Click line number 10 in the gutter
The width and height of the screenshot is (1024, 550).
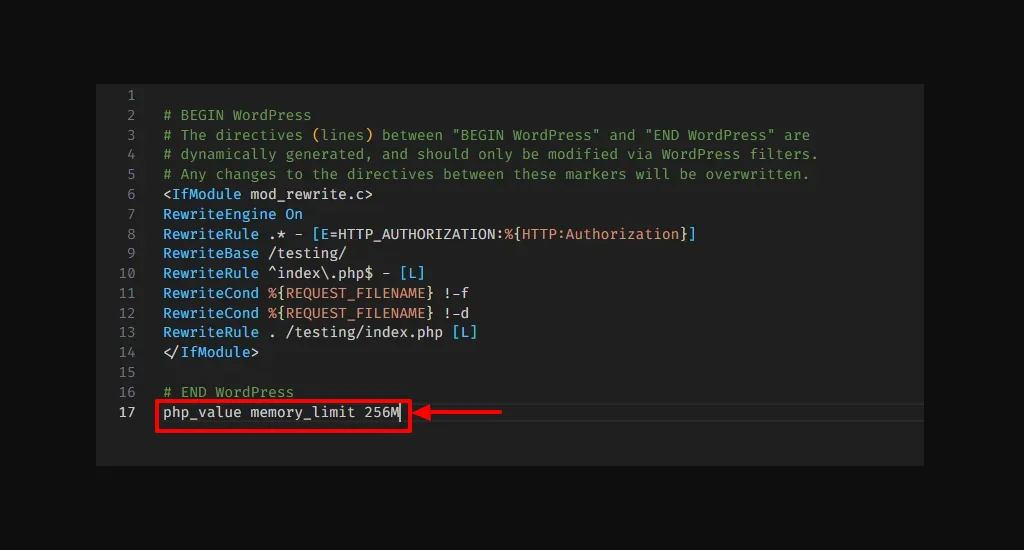[127, 273]
